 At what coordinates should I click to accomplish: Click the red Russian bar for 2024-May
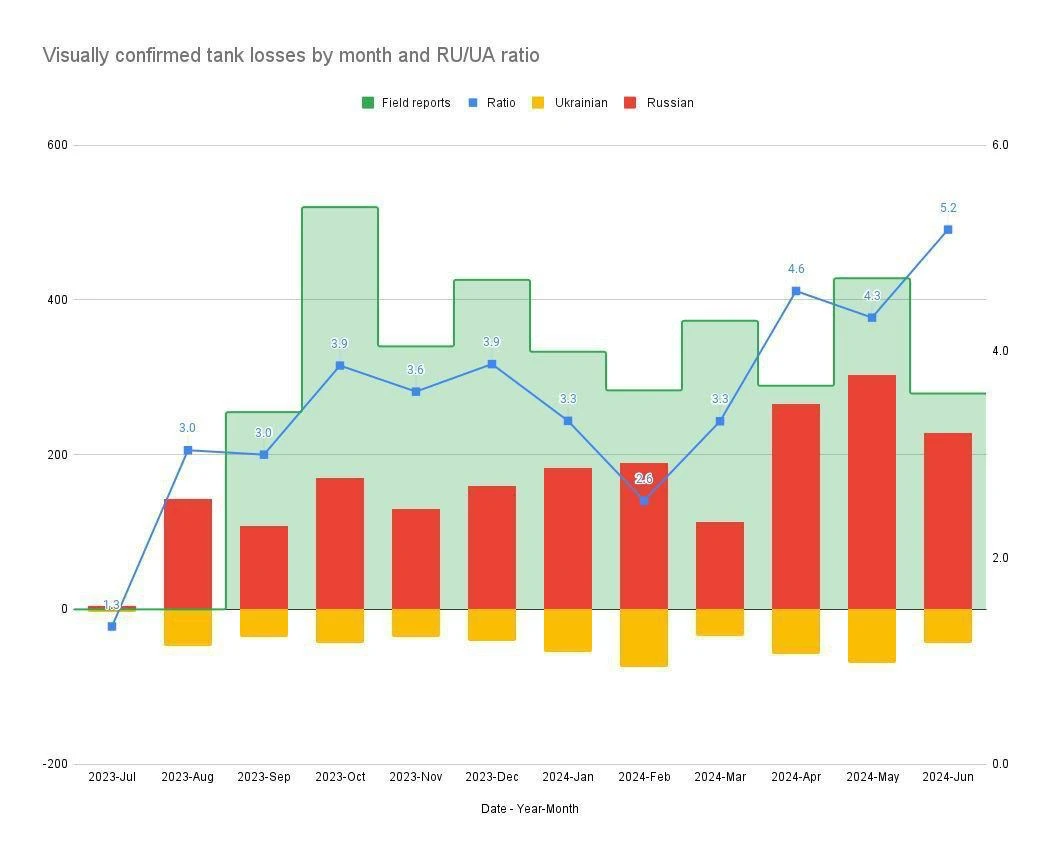(x=872, y=490)
